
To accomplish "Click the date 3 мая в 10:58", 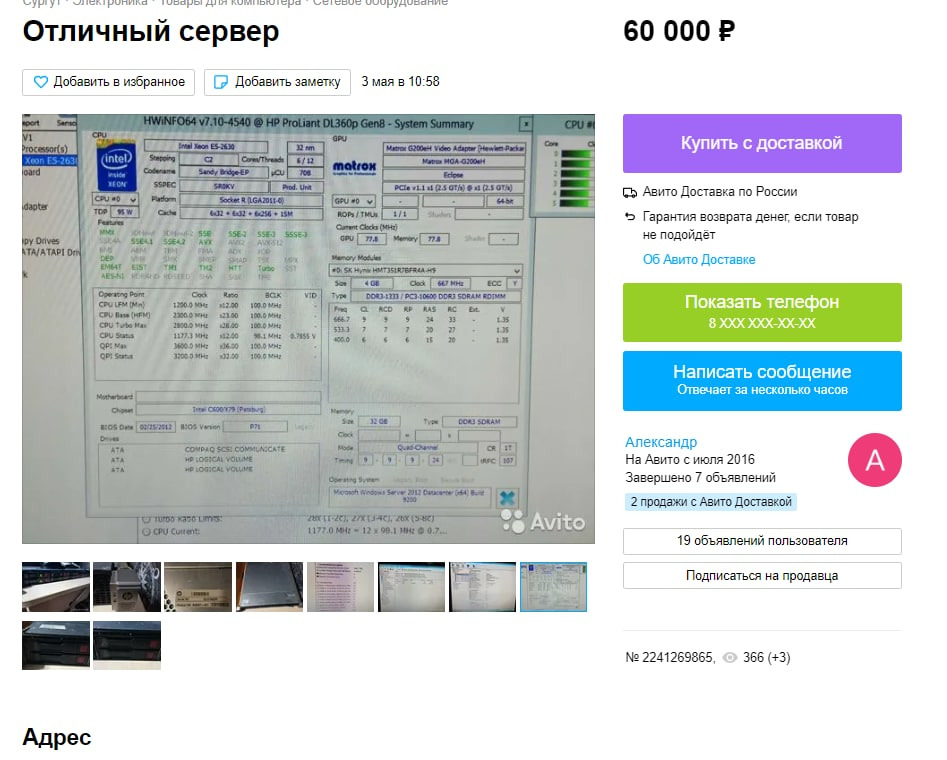I will 400,82.
